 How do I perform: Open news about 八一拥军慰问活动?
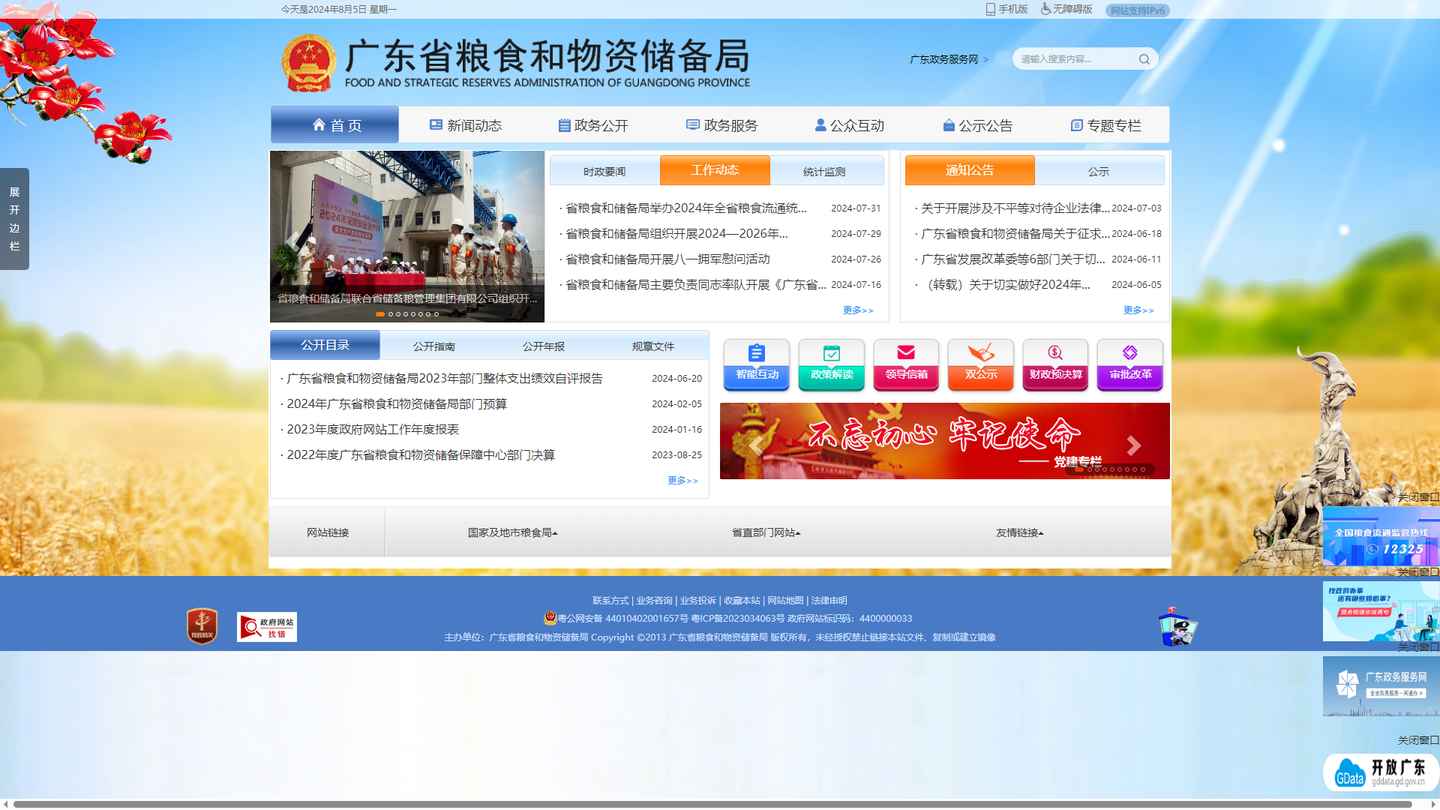click(x=668, y=259)
